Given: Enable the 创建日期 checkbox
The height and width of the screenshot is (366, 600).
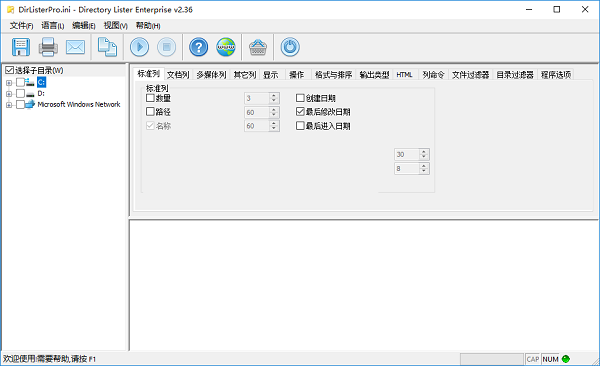Looking at the screenshot, I should (x=300, y=98).
